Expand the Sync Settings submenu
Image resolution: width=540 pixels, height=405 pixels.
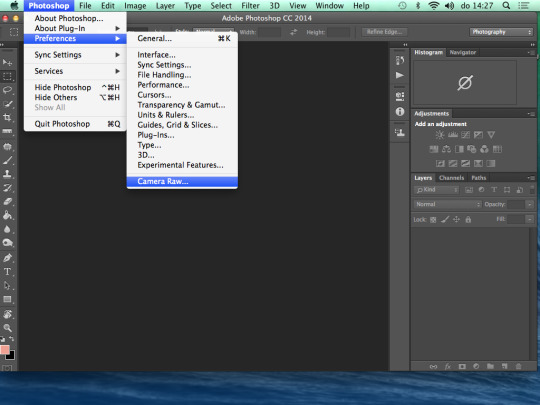pyautogui.click(x=76, y=55)
